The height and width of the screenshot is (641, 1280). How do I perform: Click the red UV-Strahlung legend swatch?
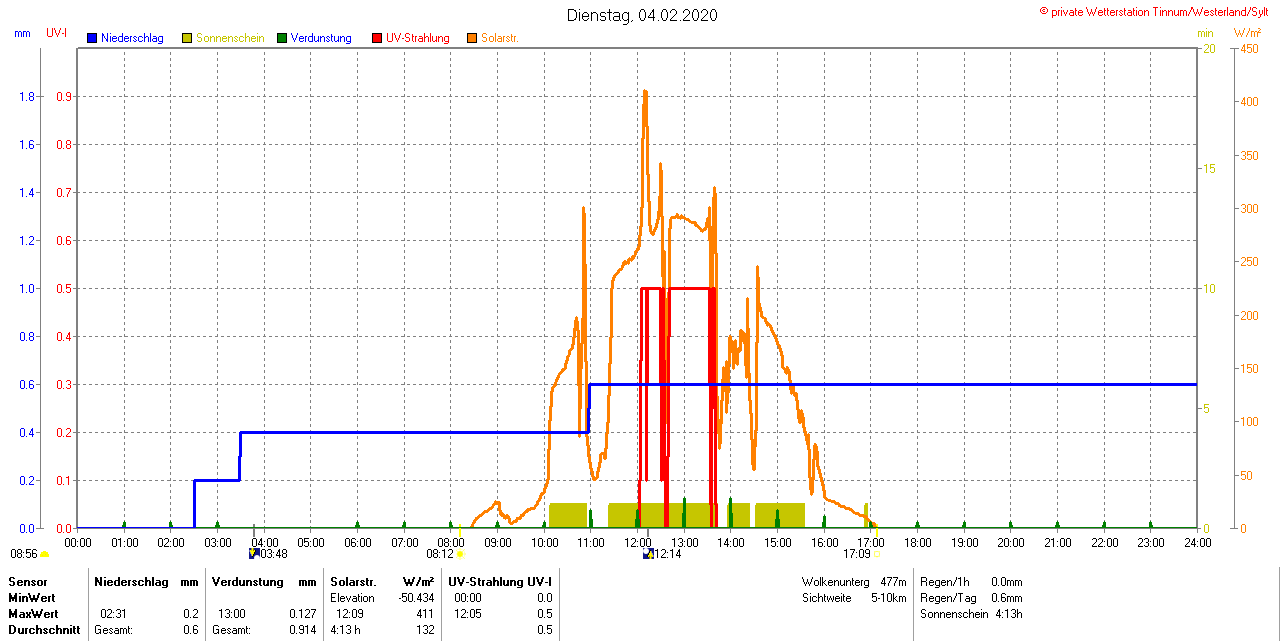pyautogui.click(x=377, y=38)
